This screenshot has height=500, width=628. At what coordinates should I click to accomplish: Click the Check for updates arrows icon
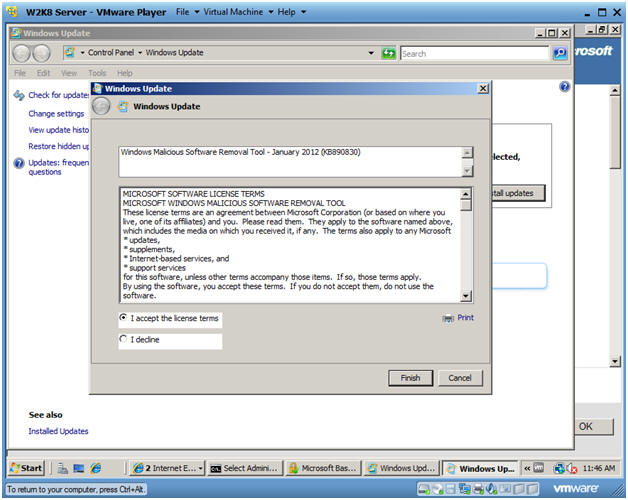(x=19, y=95)
